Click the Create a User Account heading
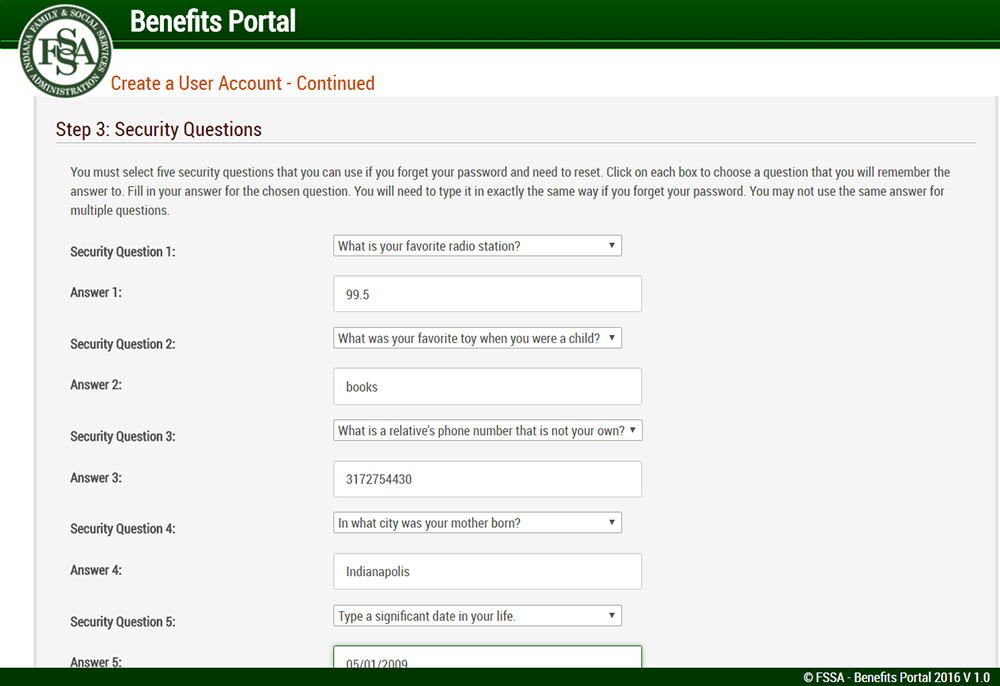The image size is (1000, 686). click(242, 84)
